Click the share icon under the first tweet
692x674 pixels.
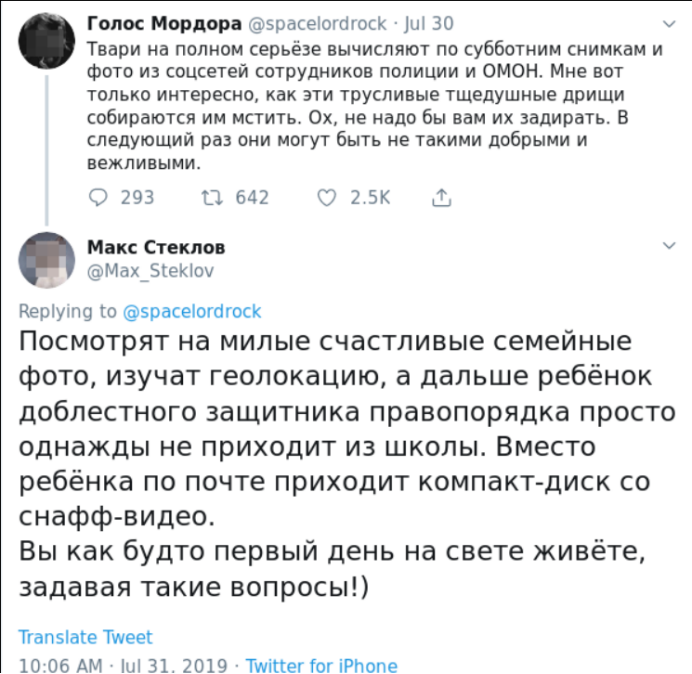pyautogui.click(x=441, y=197)
